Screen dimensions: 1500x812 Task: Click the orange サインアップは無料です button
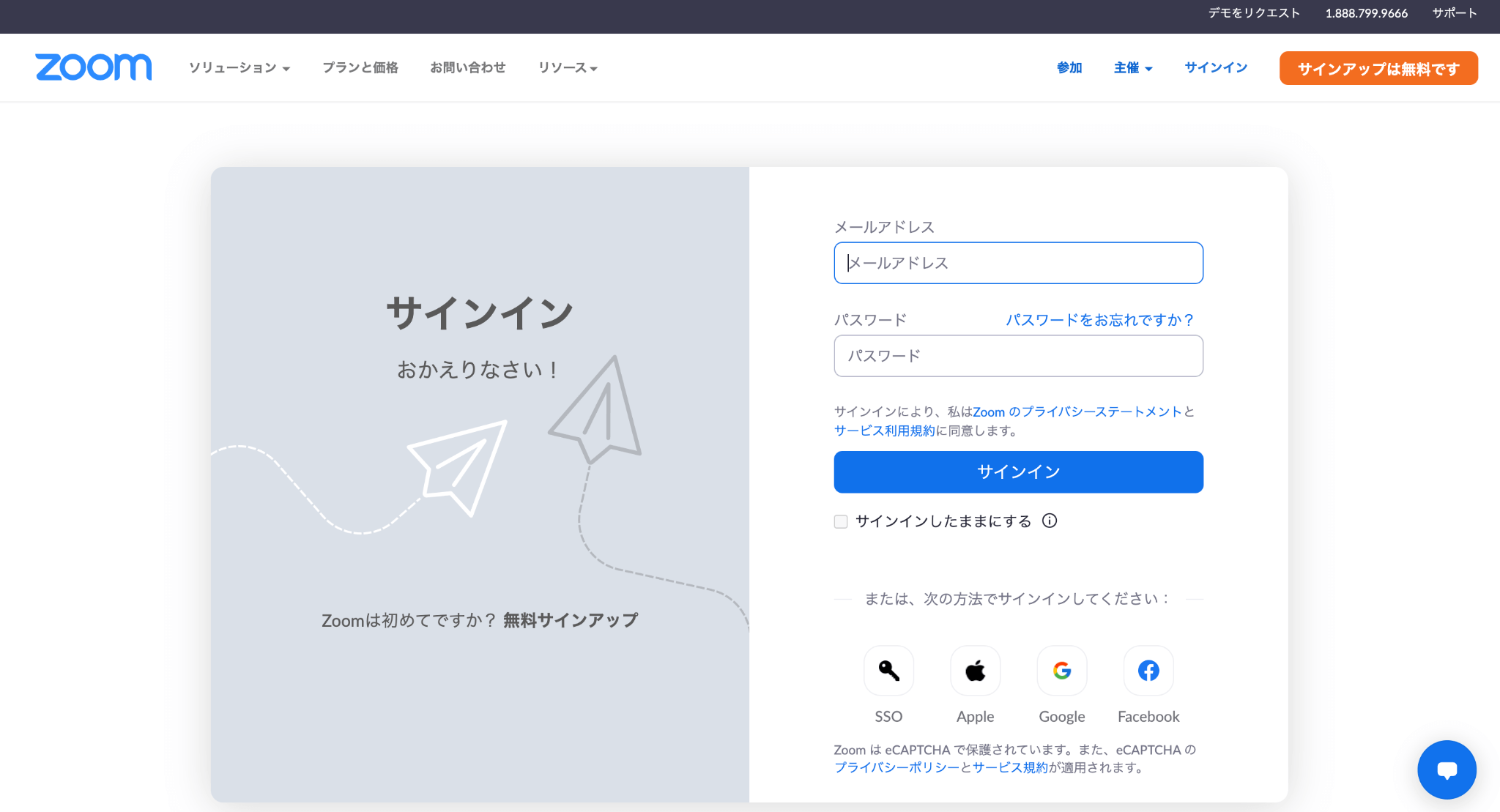tap(1378, 68)
